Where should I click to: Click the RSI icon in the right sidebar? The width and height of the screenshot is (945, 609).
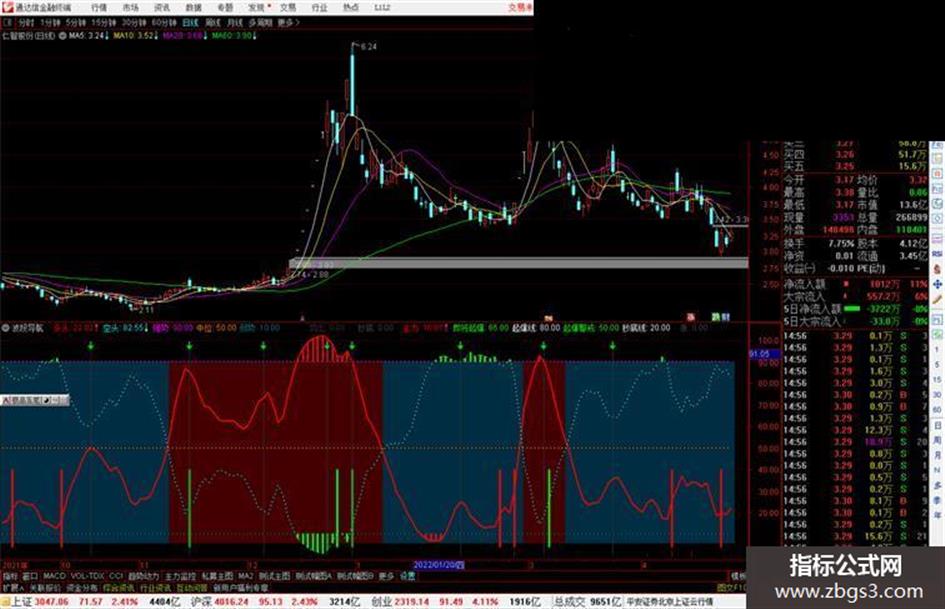[937, 255]
